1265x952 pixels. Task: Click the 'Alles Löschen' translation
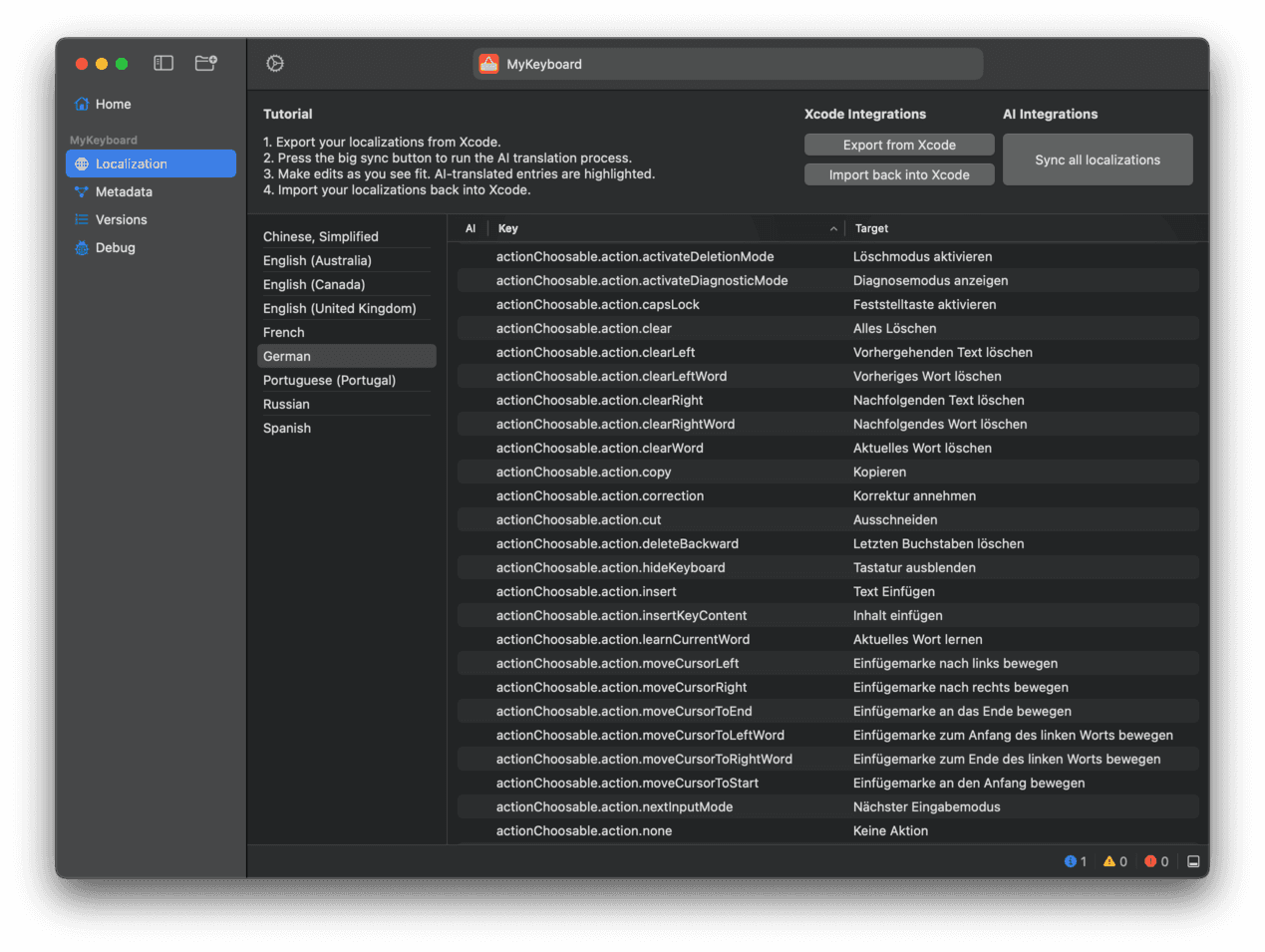894,328
